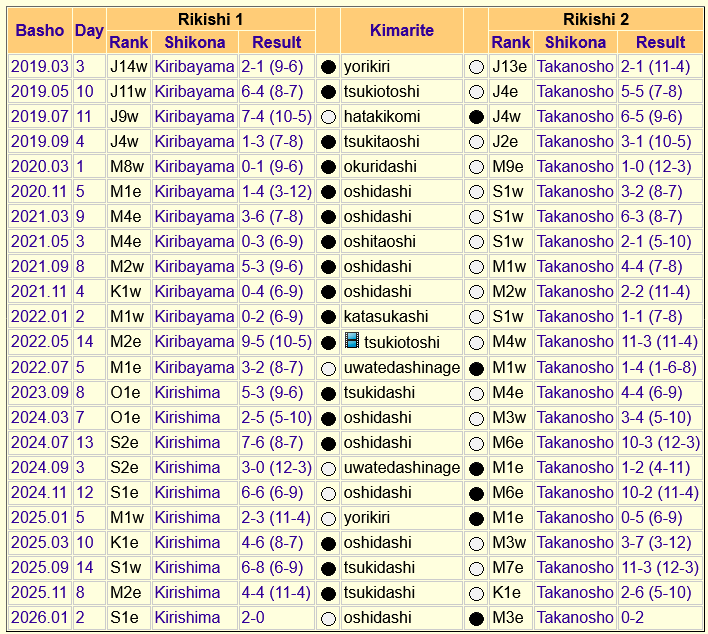Click the J2e rank cell
This screenshot has width=708, height=634.
[511, 141]
